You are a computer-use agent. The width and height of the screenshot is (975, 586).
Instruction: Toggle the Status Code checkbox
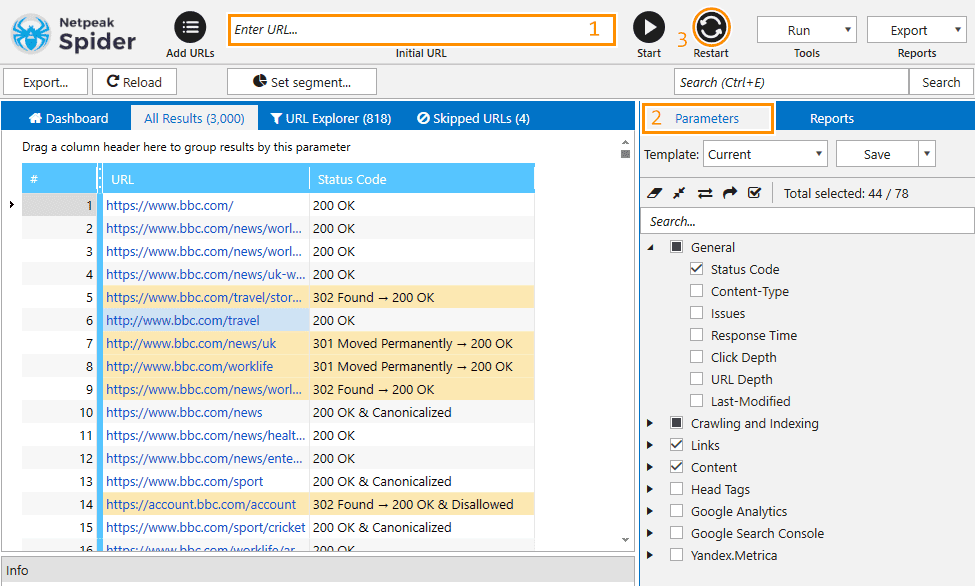(x=696, y=269)
